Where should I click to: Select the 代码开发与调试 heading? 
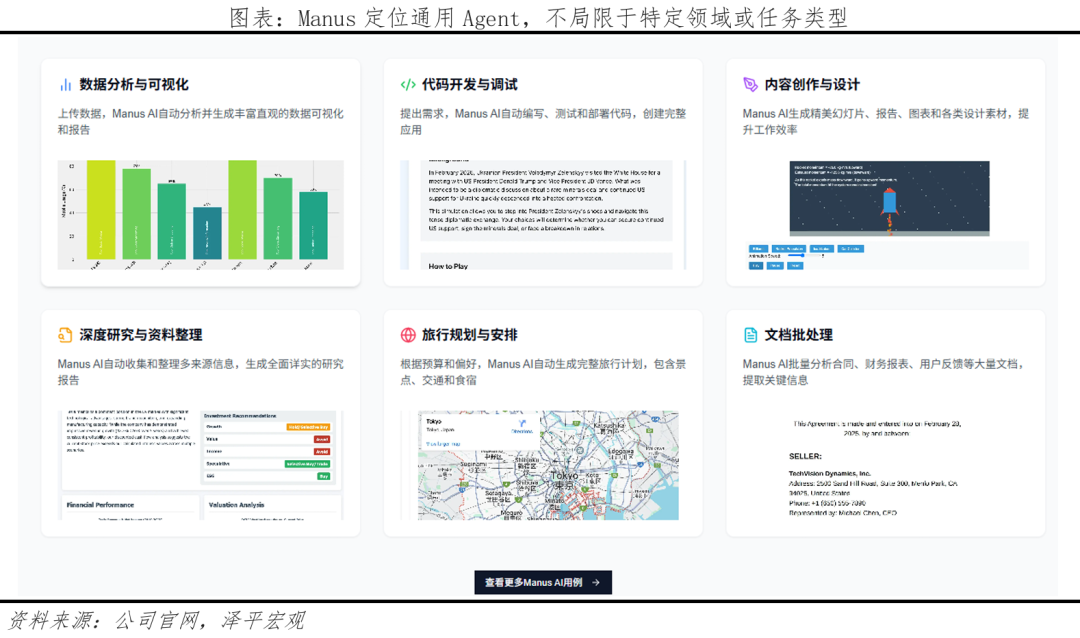(x=469, y=85)
